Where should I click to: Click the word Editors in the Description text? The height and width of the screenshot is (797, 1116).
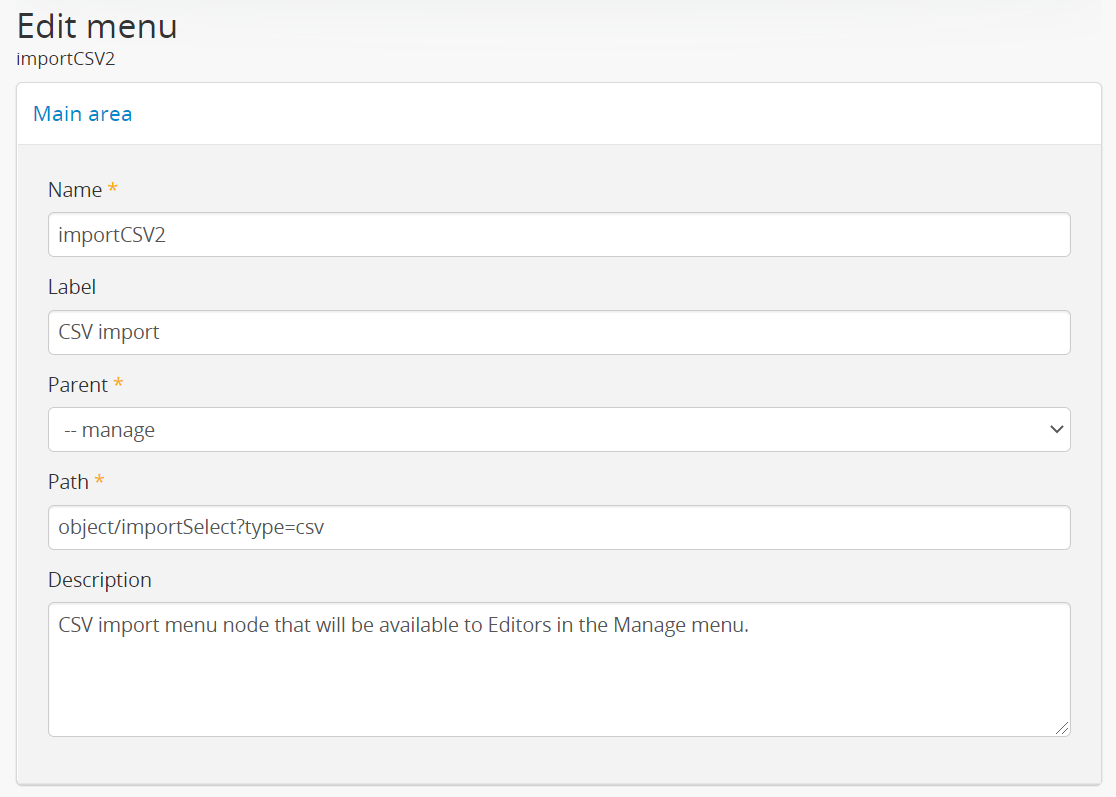521,626
